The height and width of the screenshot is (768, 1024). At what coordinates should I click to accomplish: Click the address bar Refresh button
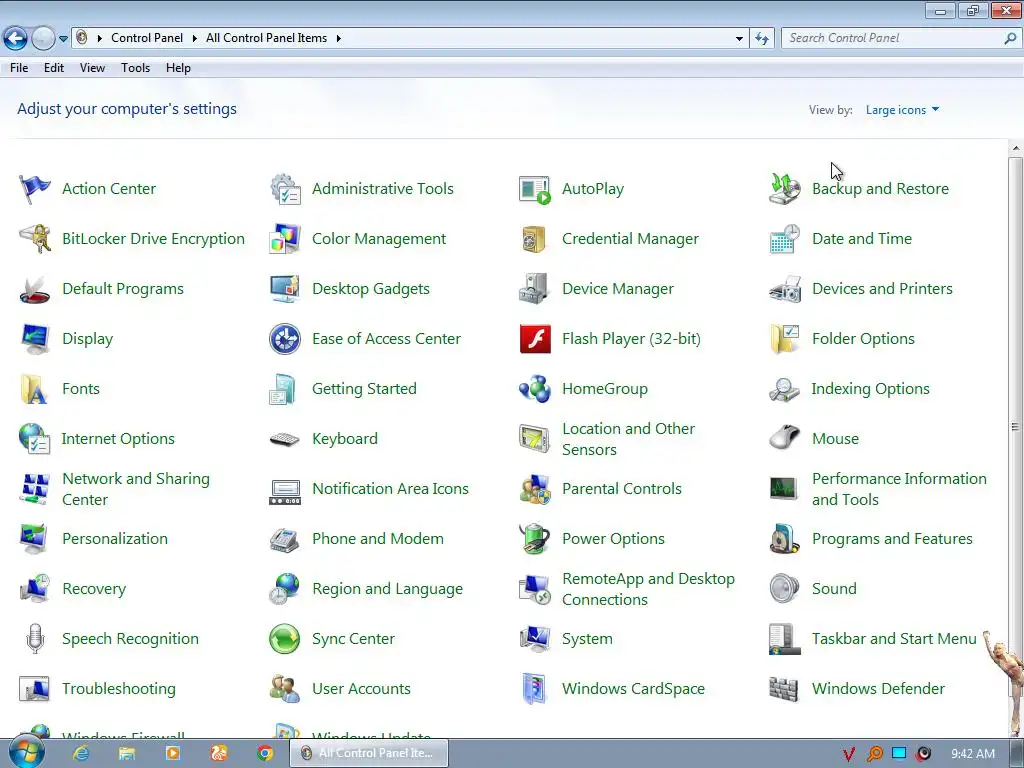click(761, 39)
